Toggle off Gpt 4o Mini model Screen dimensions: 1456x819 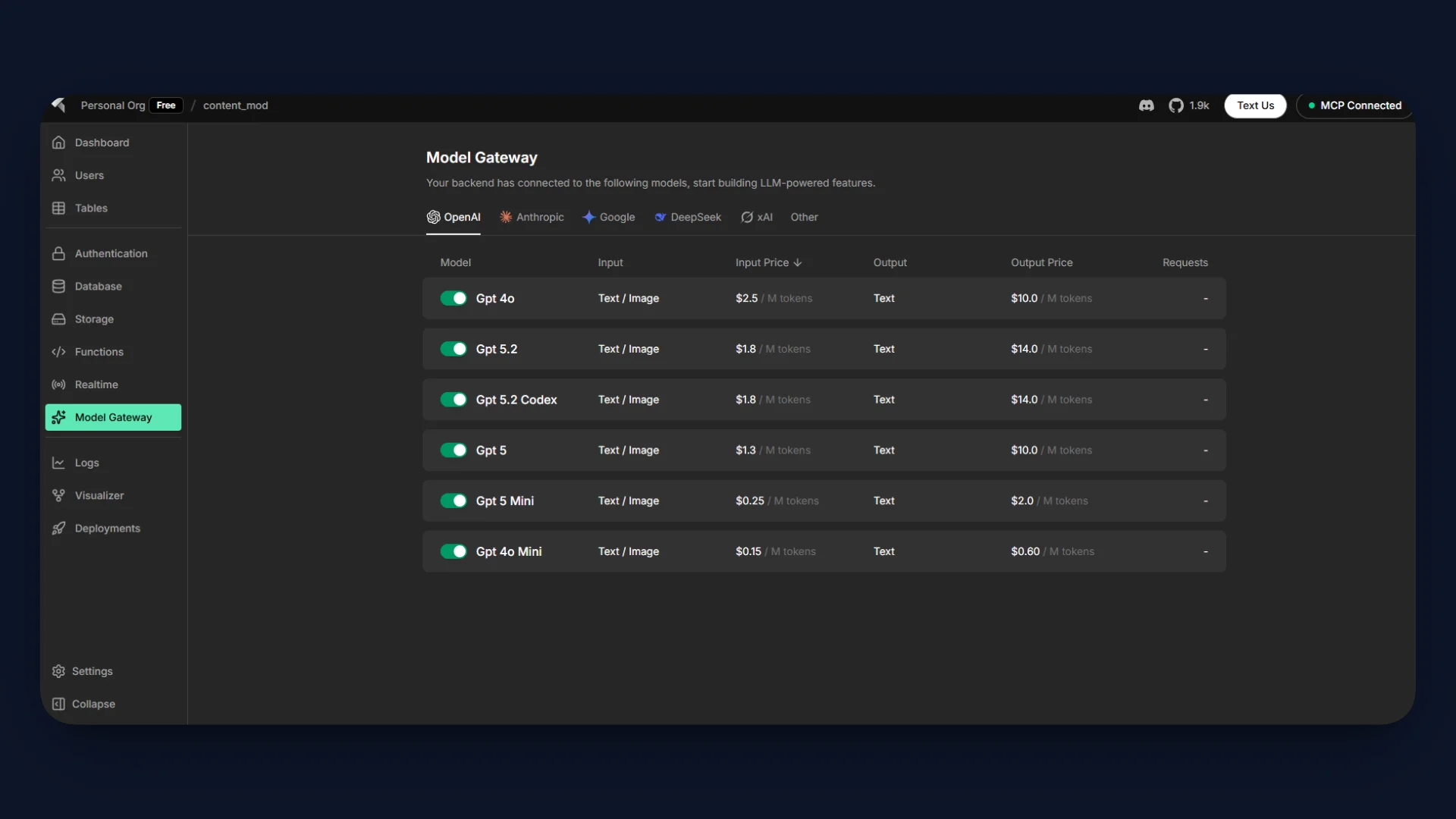(x=453, y=551)
